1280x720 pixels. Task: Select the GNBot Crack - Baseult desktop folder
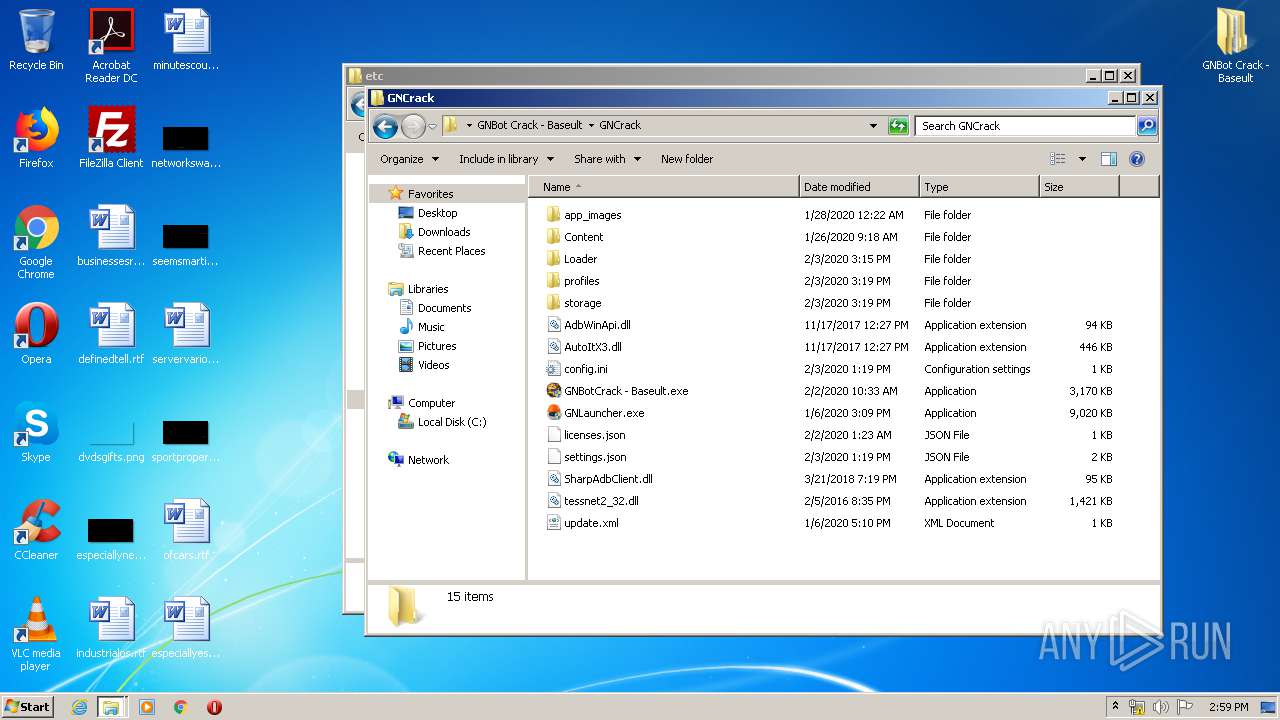(1235, 46)
